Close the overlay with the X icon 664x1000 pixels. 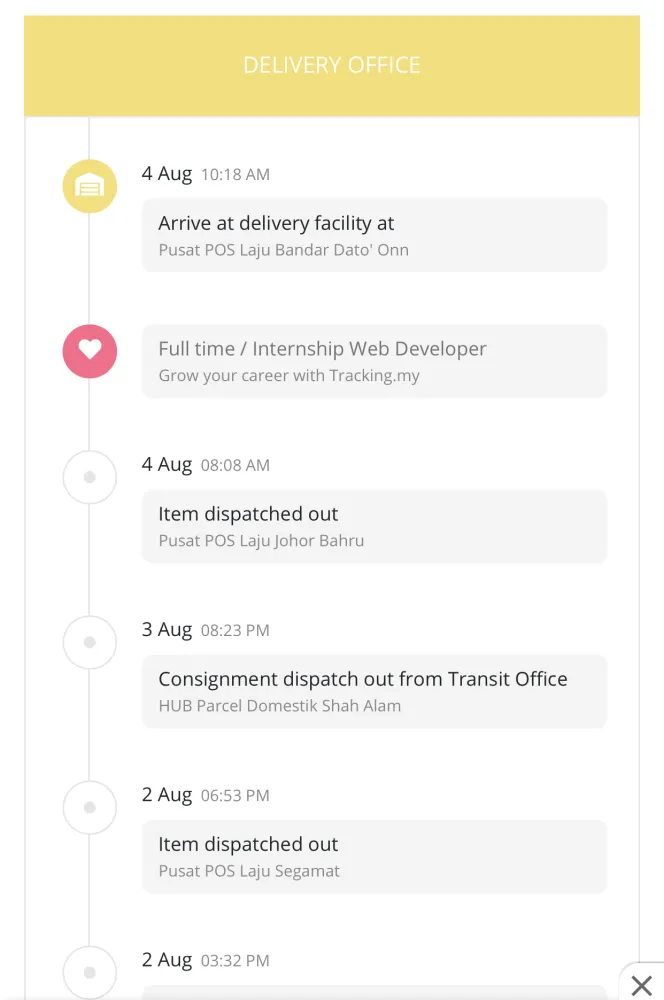[642, 985]
